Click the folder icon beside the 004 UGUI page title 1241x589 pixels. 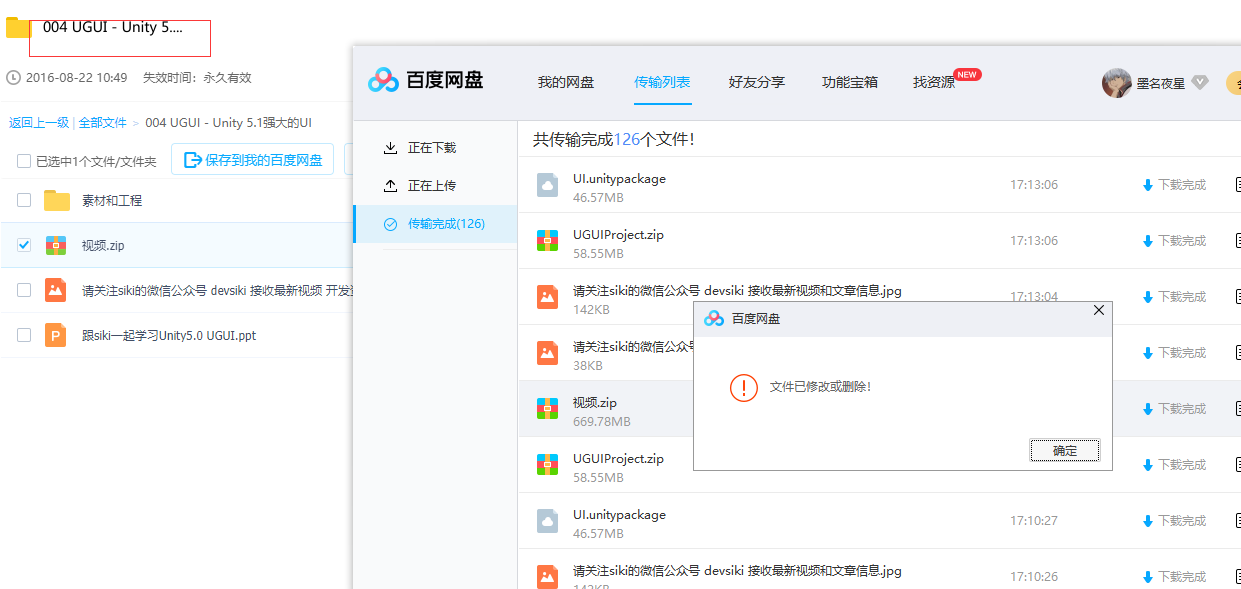(x=17, y=27)
